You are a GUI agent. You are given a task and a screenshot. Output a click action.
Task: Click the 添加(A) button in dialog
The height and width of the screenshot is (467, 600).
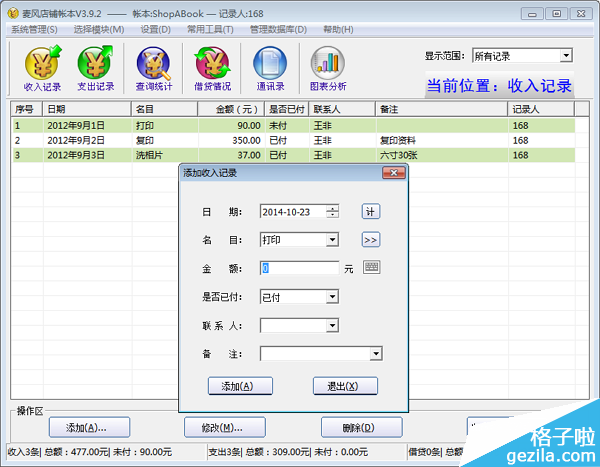tap(240, 386)
